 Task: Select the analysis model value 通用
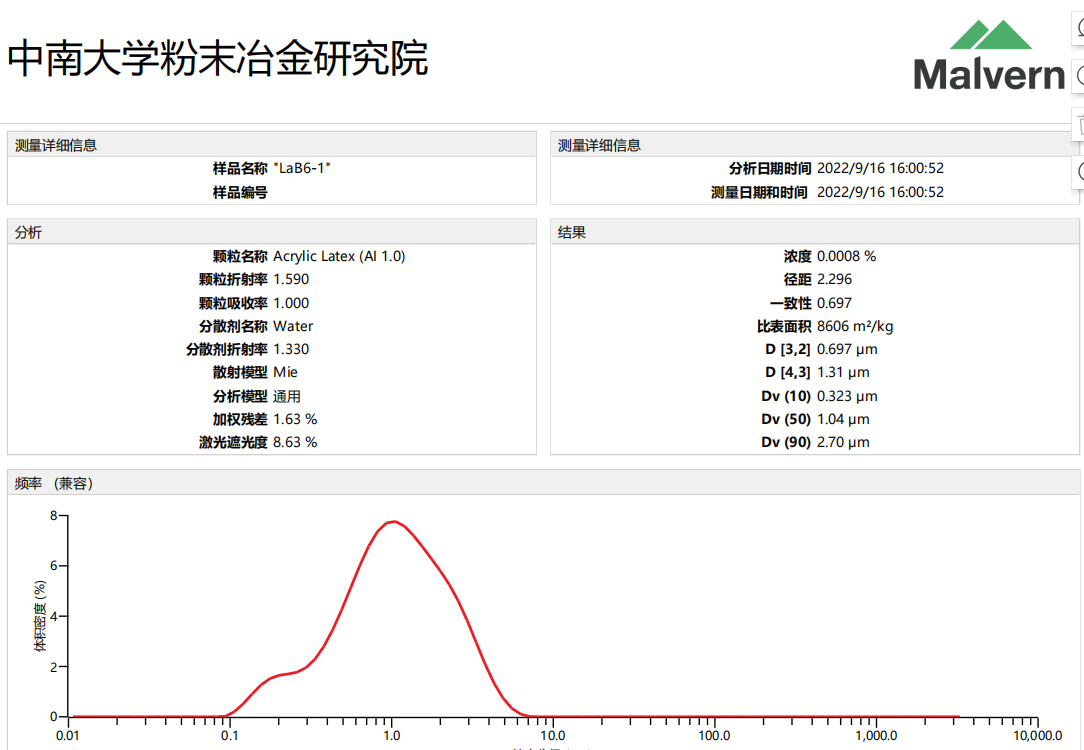[287, 396]
